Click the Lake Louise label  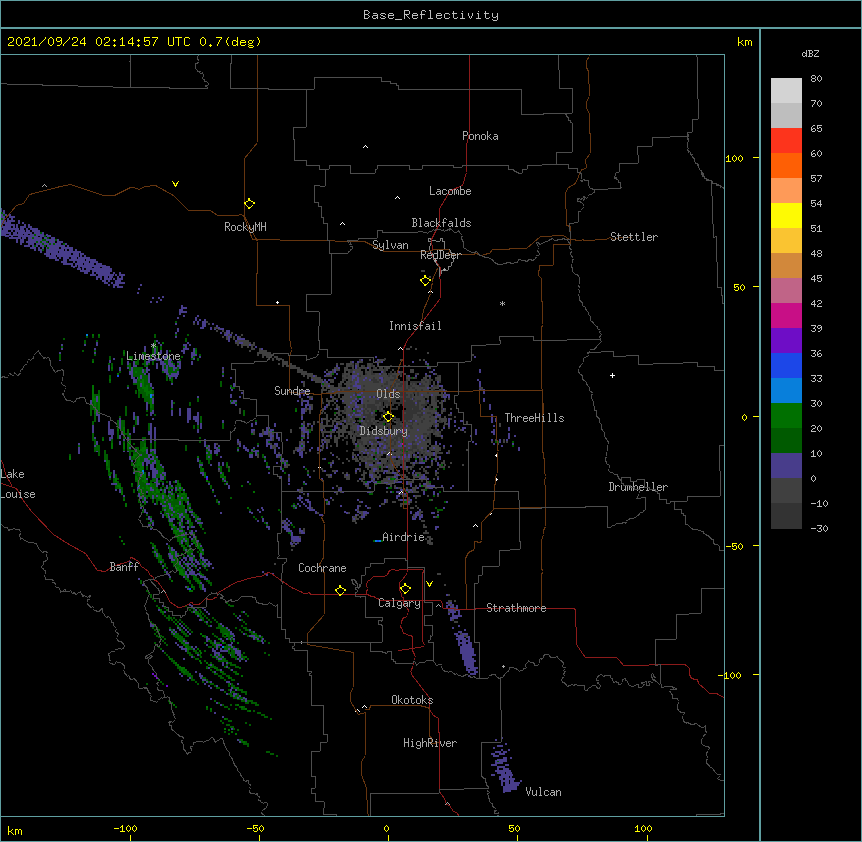18,484
